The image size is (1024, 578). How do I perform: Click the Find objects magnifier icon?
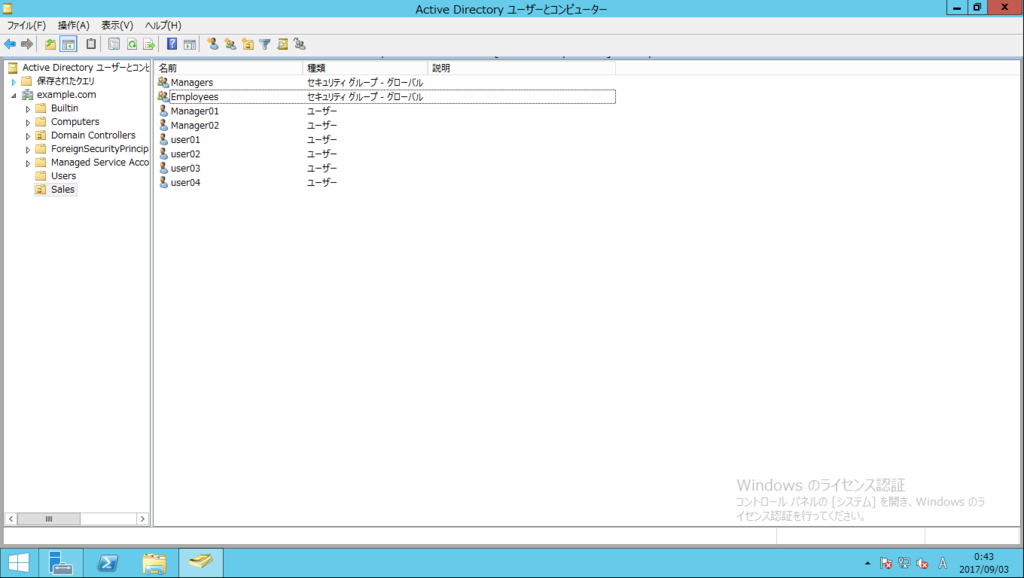point(282,44)
